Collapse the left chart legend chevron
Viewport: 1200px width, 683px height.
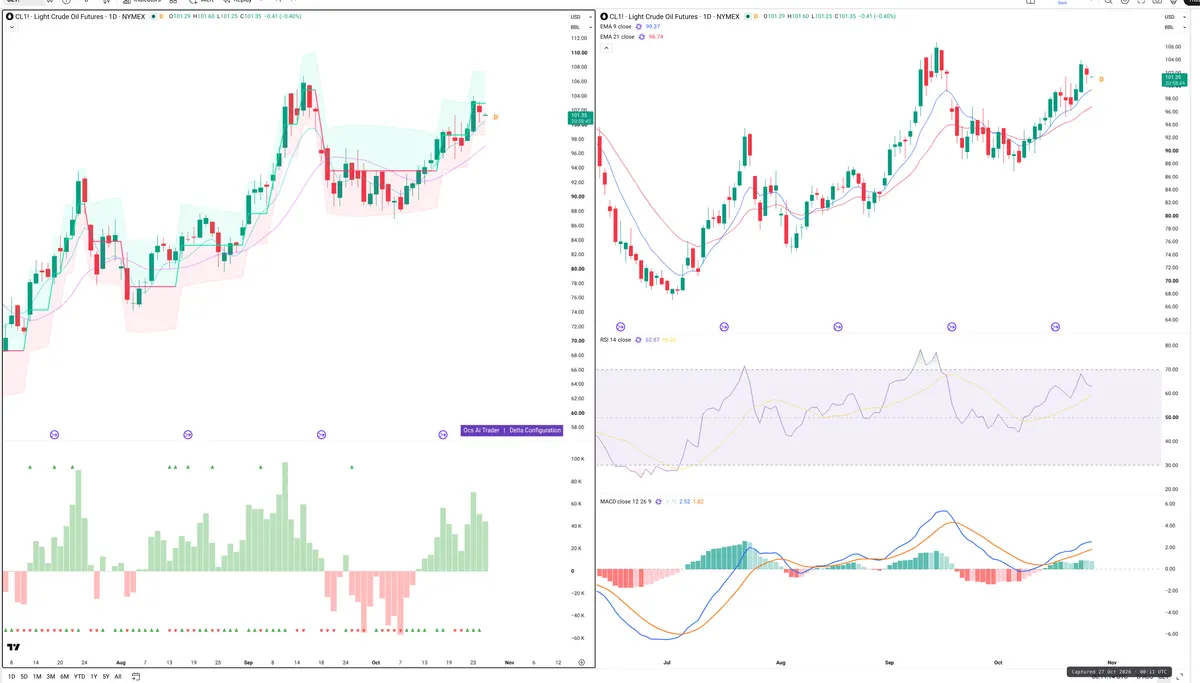click(x=11, y=27)
